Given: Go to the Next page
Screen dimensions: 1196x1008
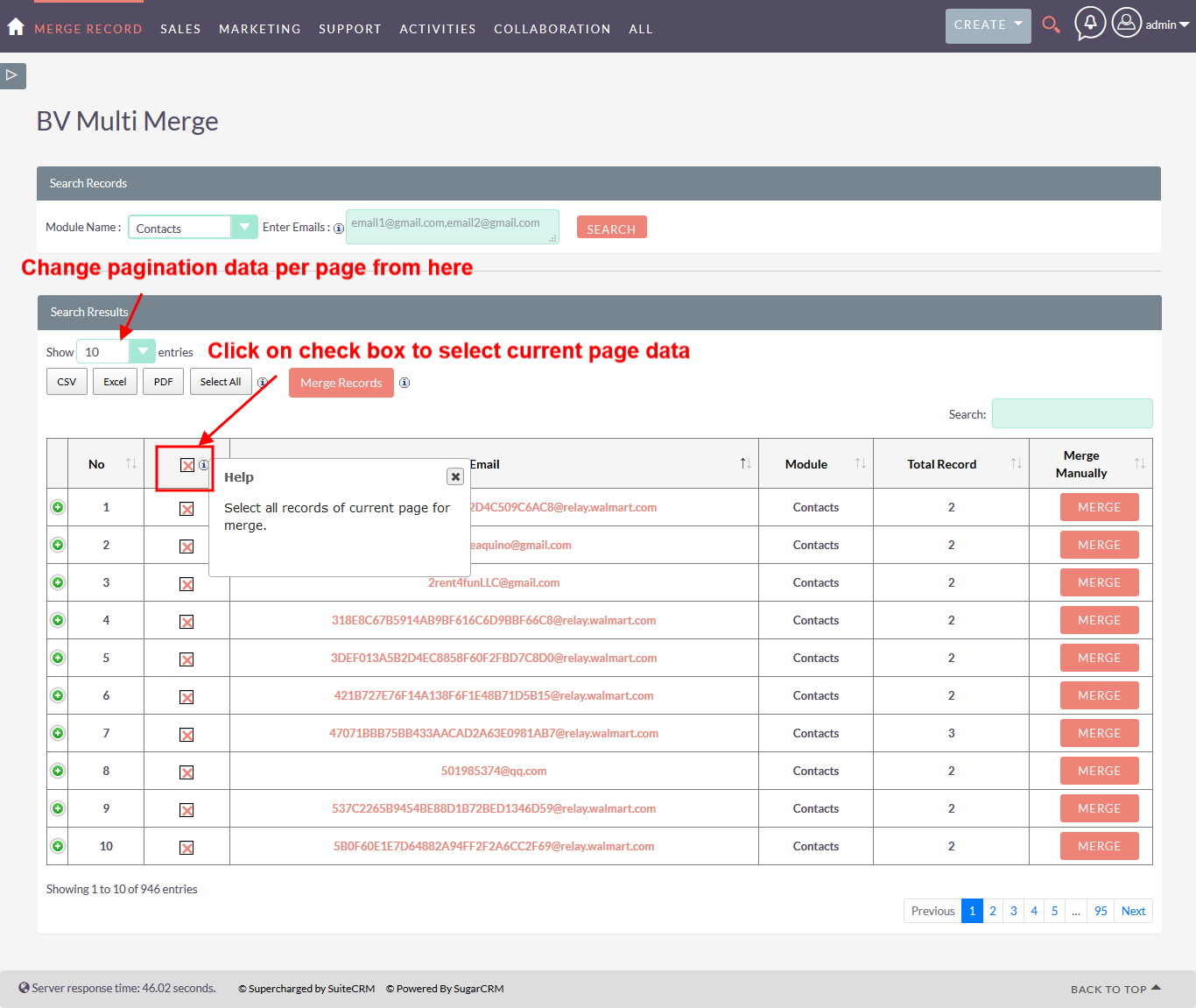Looking at the screenshot, I should (x=1133, y=911).
